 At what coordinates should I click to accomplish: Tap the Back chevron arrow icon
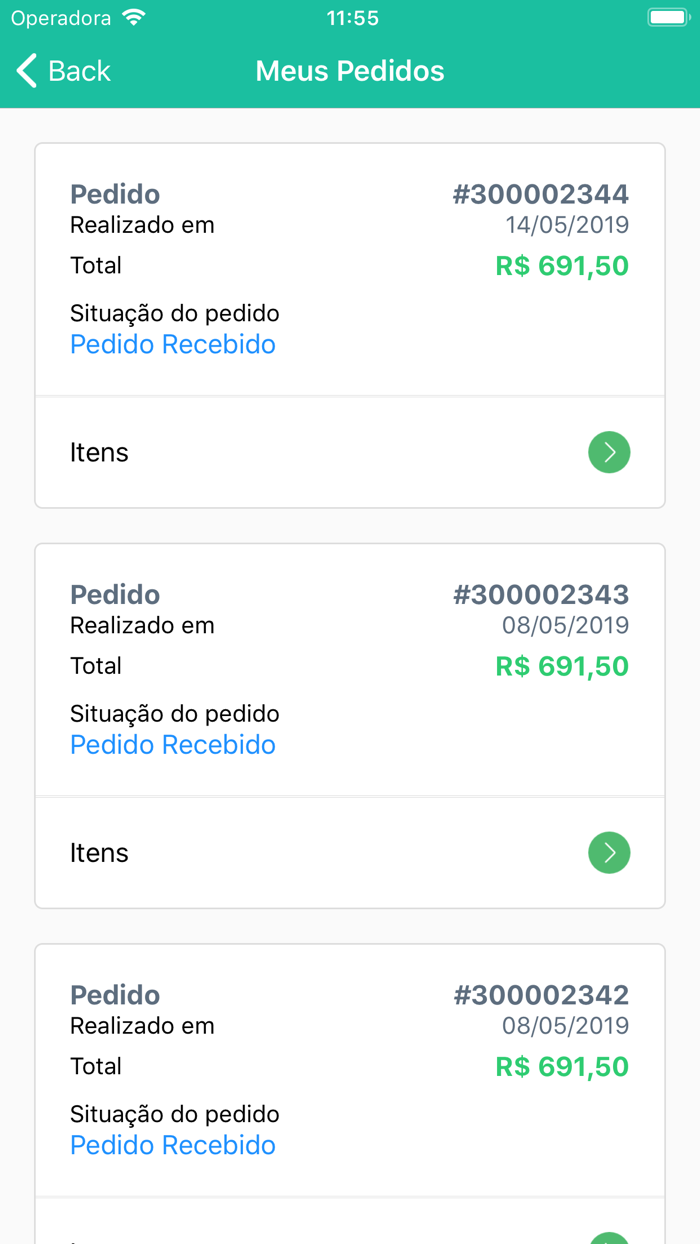(27, 71)
